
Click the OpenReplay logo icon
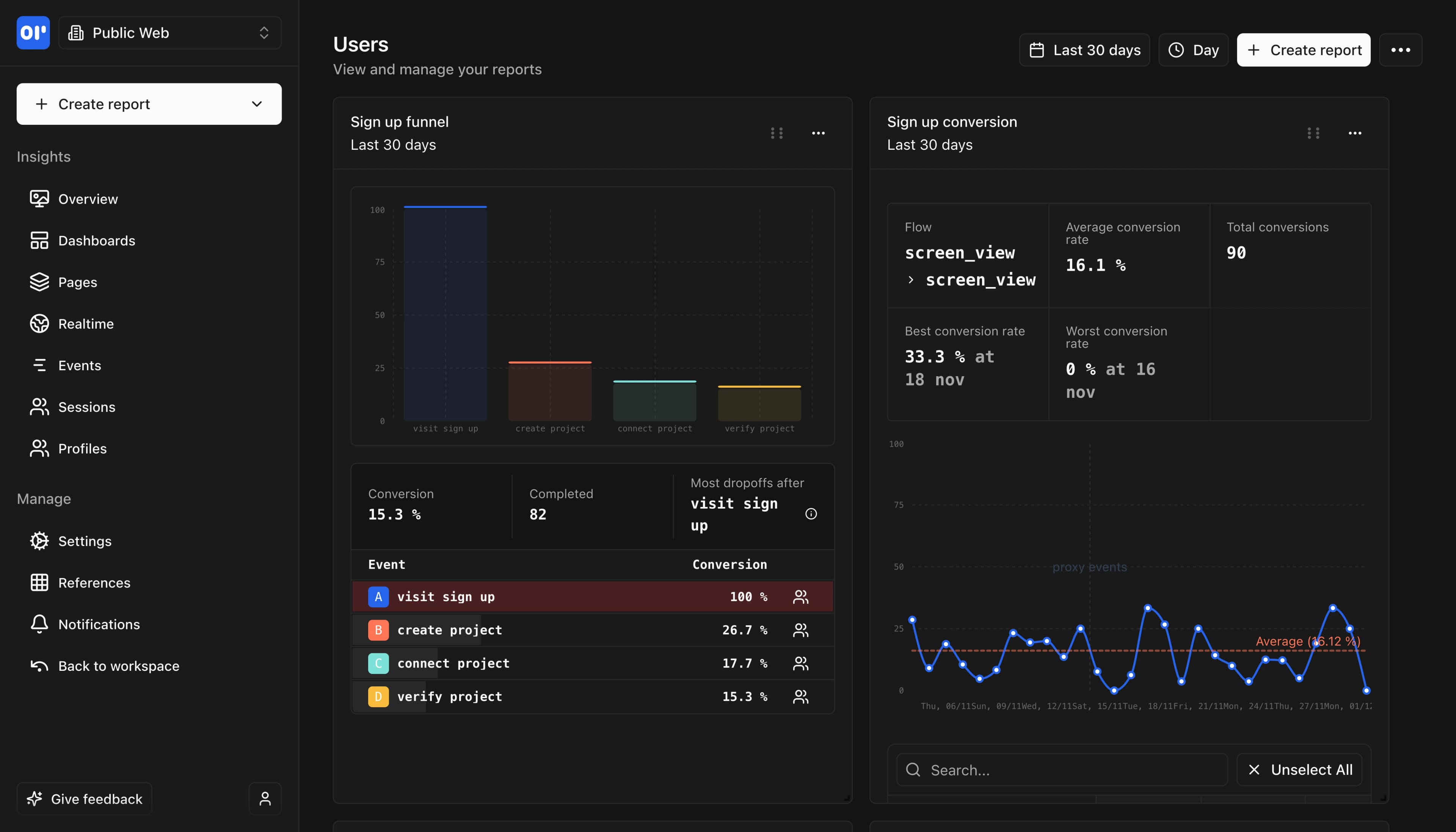click(33, 33)
